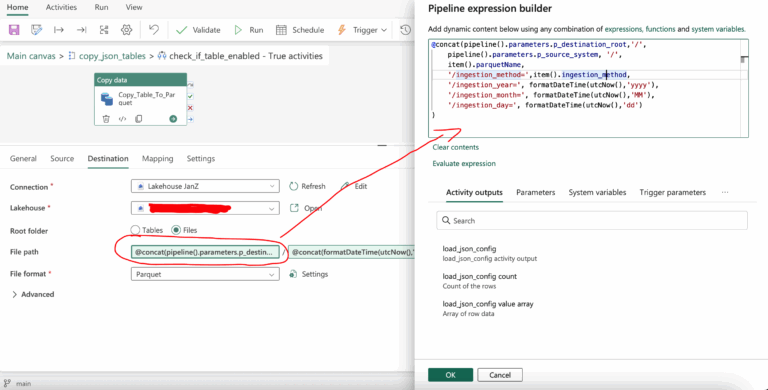Image resolution: width=768 pixels, height=390 pixels.
Task: Click the export arrow toolbar icon
Action: pos(81,30)
